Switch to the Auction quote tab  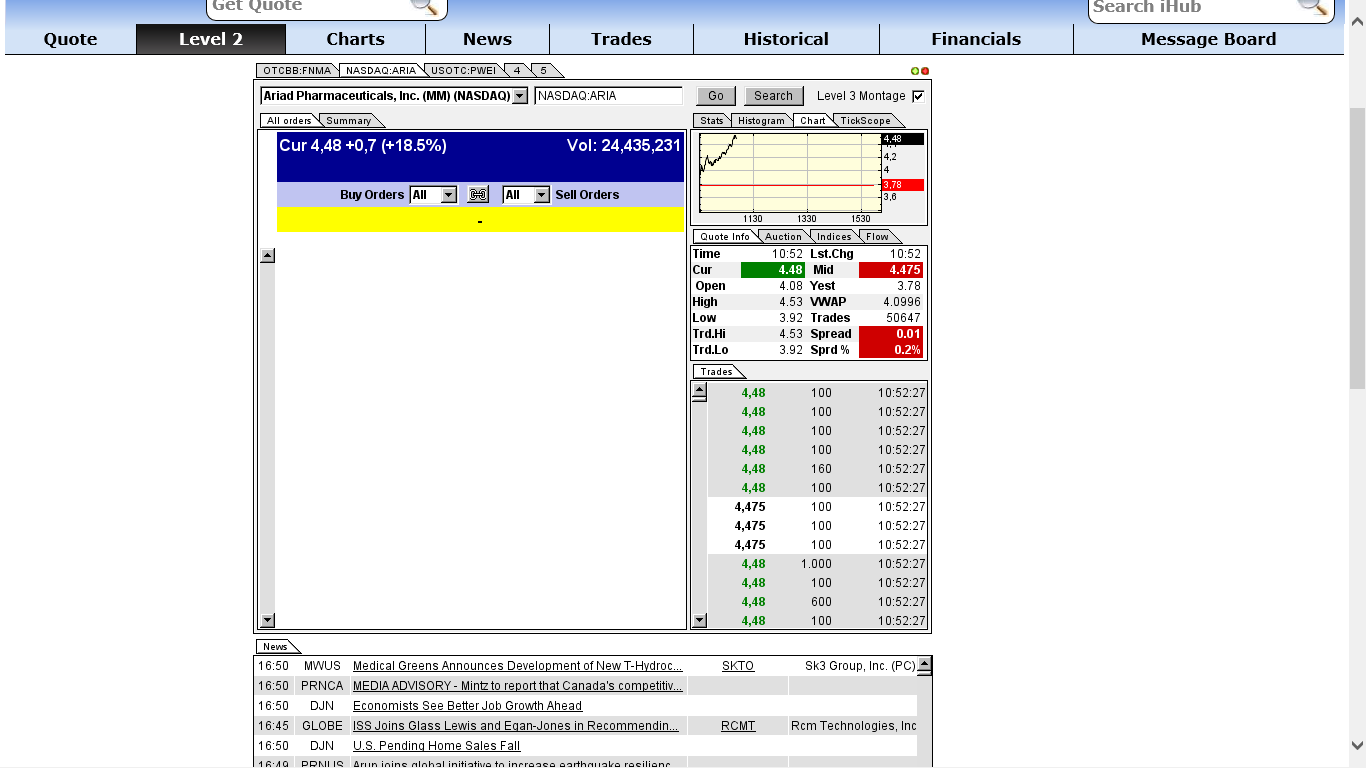pyautogui.click(x=783, y=236)
